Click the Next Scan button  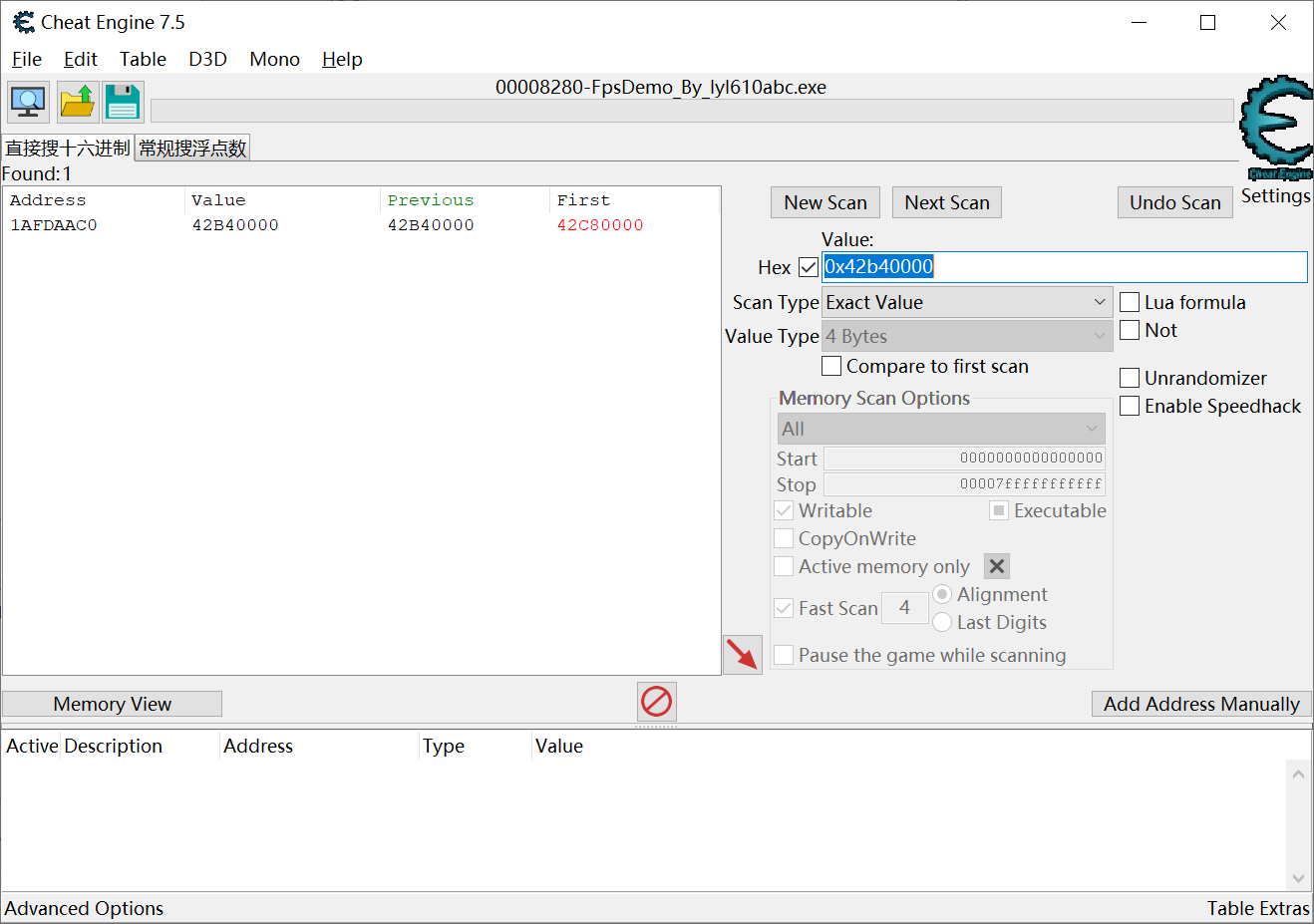click(947, 202)
